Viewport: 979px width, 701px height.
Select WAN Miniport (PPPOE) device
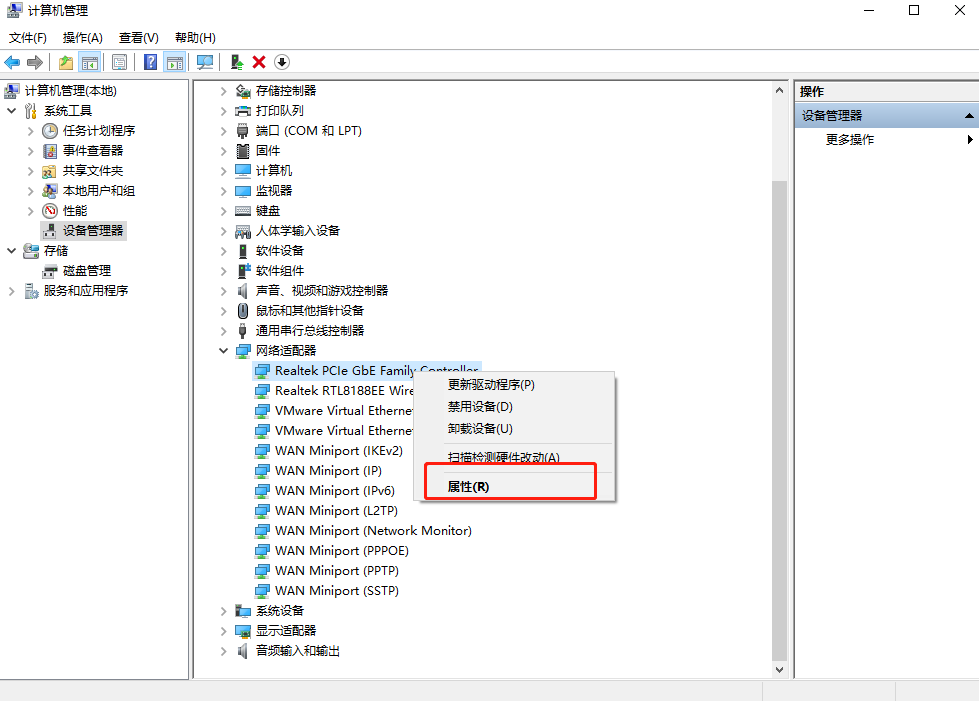pos(341,551)
